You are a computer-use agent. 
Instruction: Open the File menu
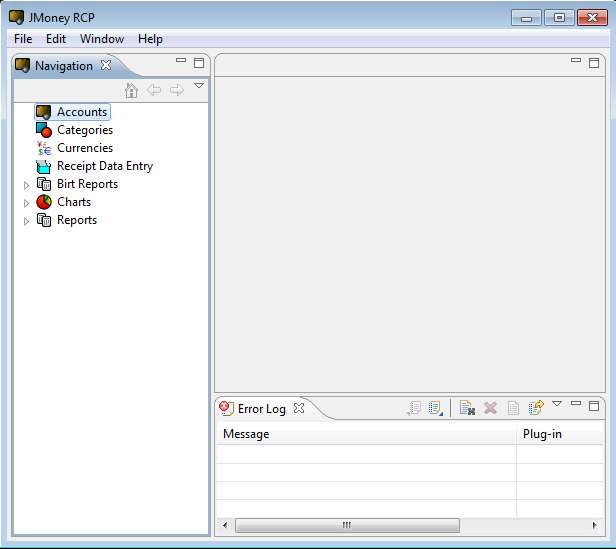[x=23, y=39]
